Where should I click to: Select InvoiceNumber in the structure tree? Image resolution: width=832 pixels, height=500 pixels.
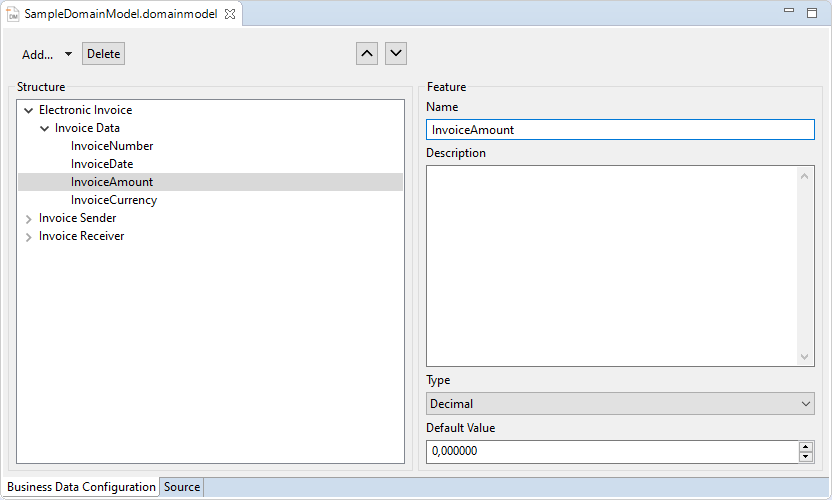pos(112,146)
